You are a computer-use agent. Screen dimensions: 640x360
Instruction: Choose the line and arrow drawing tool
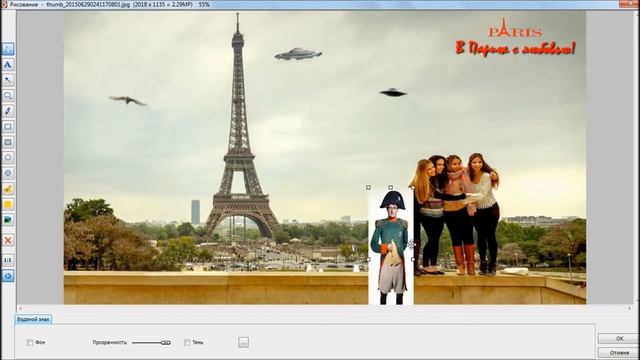tap(8, 80)
